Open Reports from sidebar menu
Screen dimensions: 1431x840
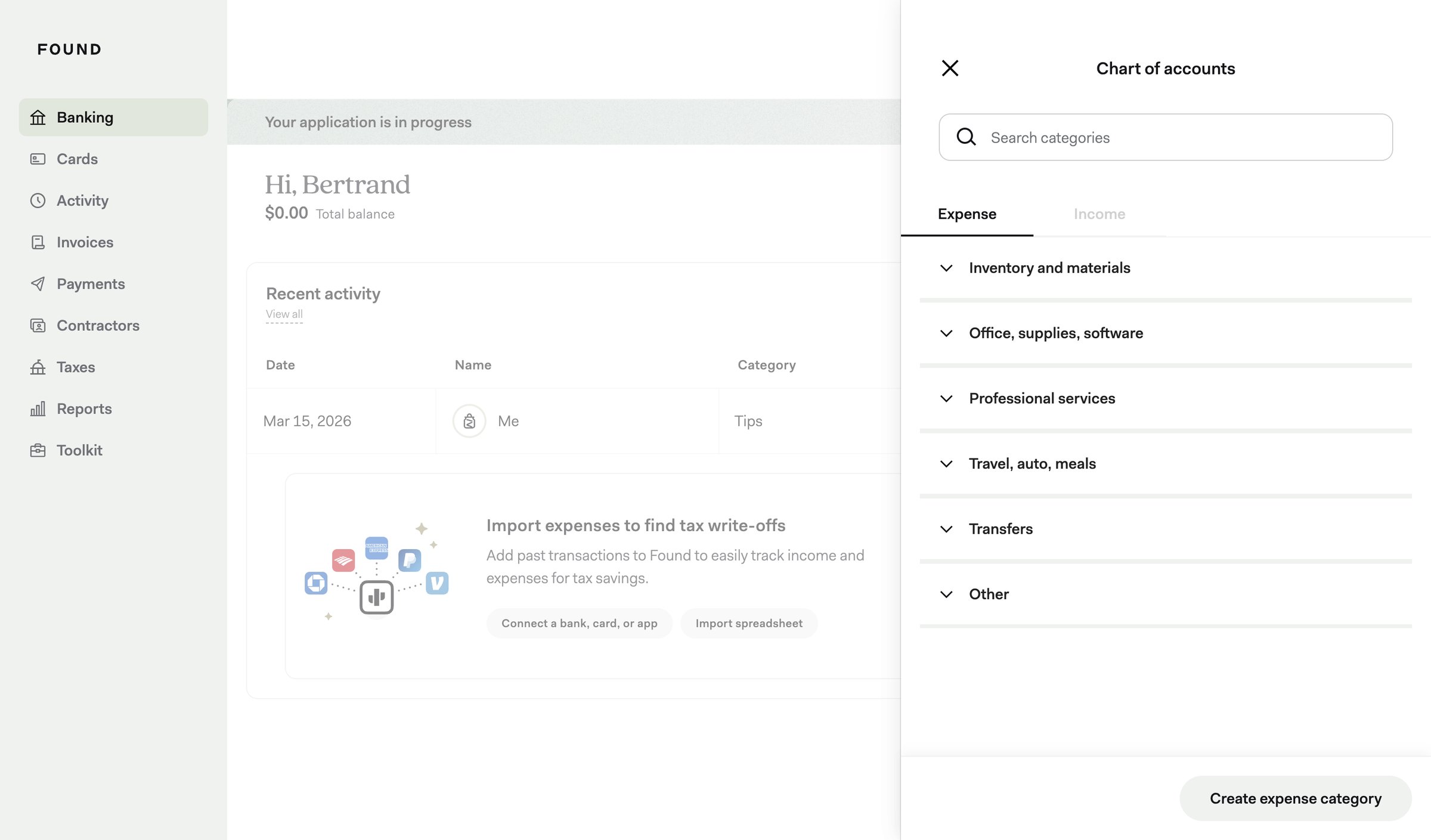[x=113, y=409]
